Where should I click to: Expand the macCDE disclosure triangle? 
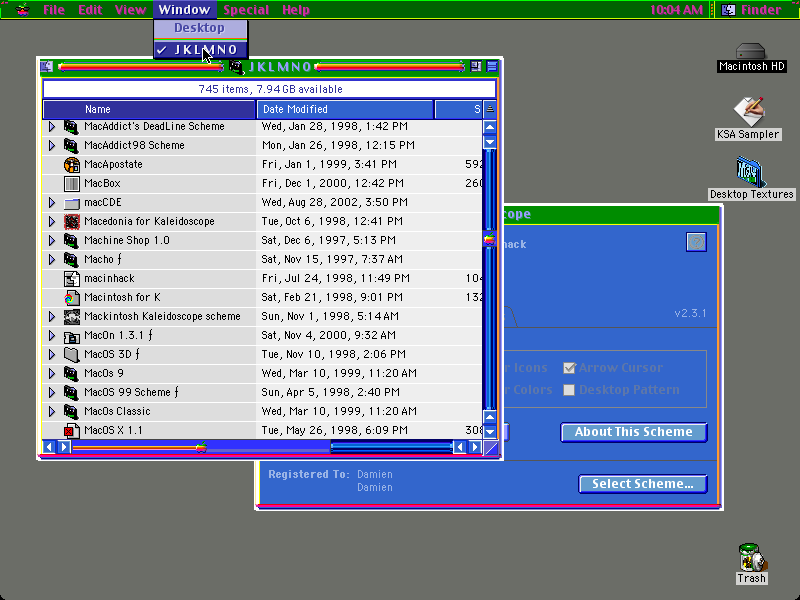[x=52, y=203]
